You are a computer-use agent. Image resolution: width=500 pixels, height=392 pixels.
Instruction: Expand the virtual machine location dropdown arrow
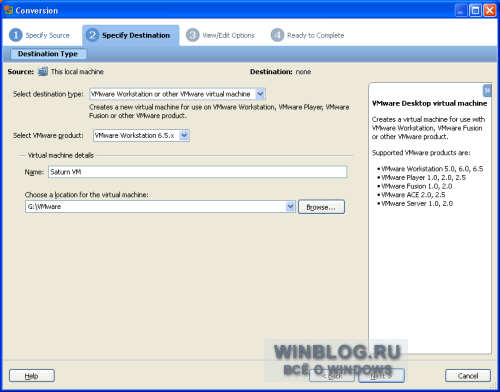pyautogui.click(x=290, y=207)
